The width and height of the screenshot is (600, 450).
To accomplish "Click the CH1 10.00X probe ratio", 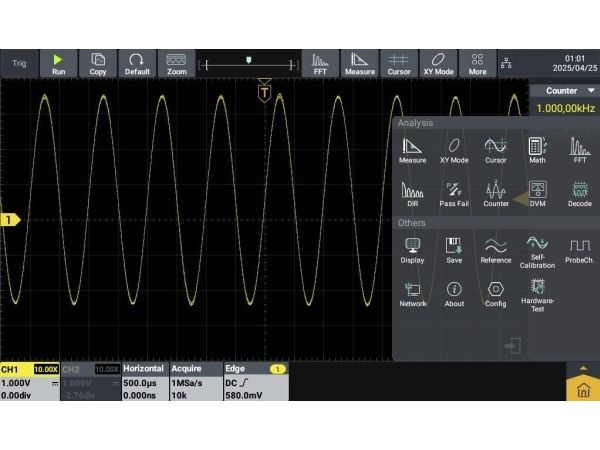I will coord(46,369).
